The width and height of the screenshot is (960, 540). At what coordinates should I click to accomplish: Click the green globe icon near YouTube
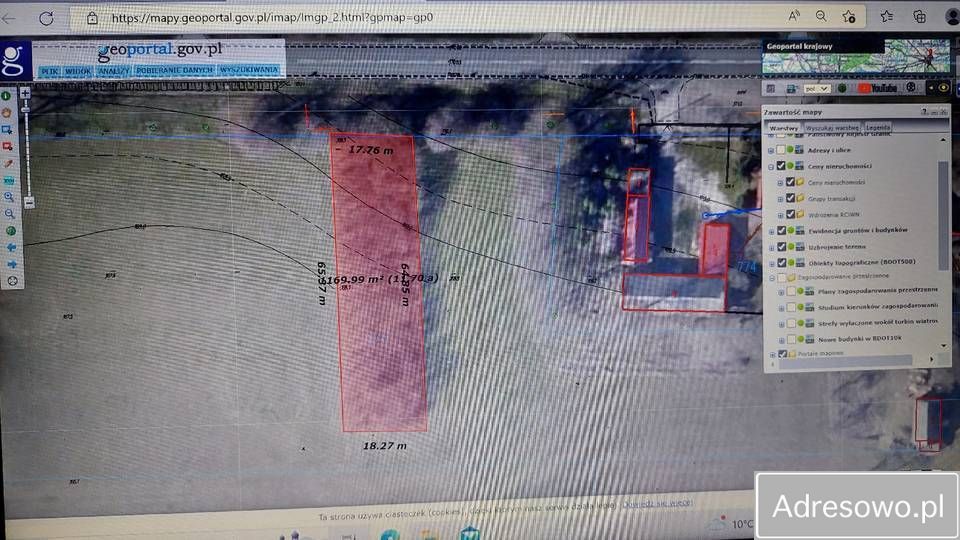point(842,88)
